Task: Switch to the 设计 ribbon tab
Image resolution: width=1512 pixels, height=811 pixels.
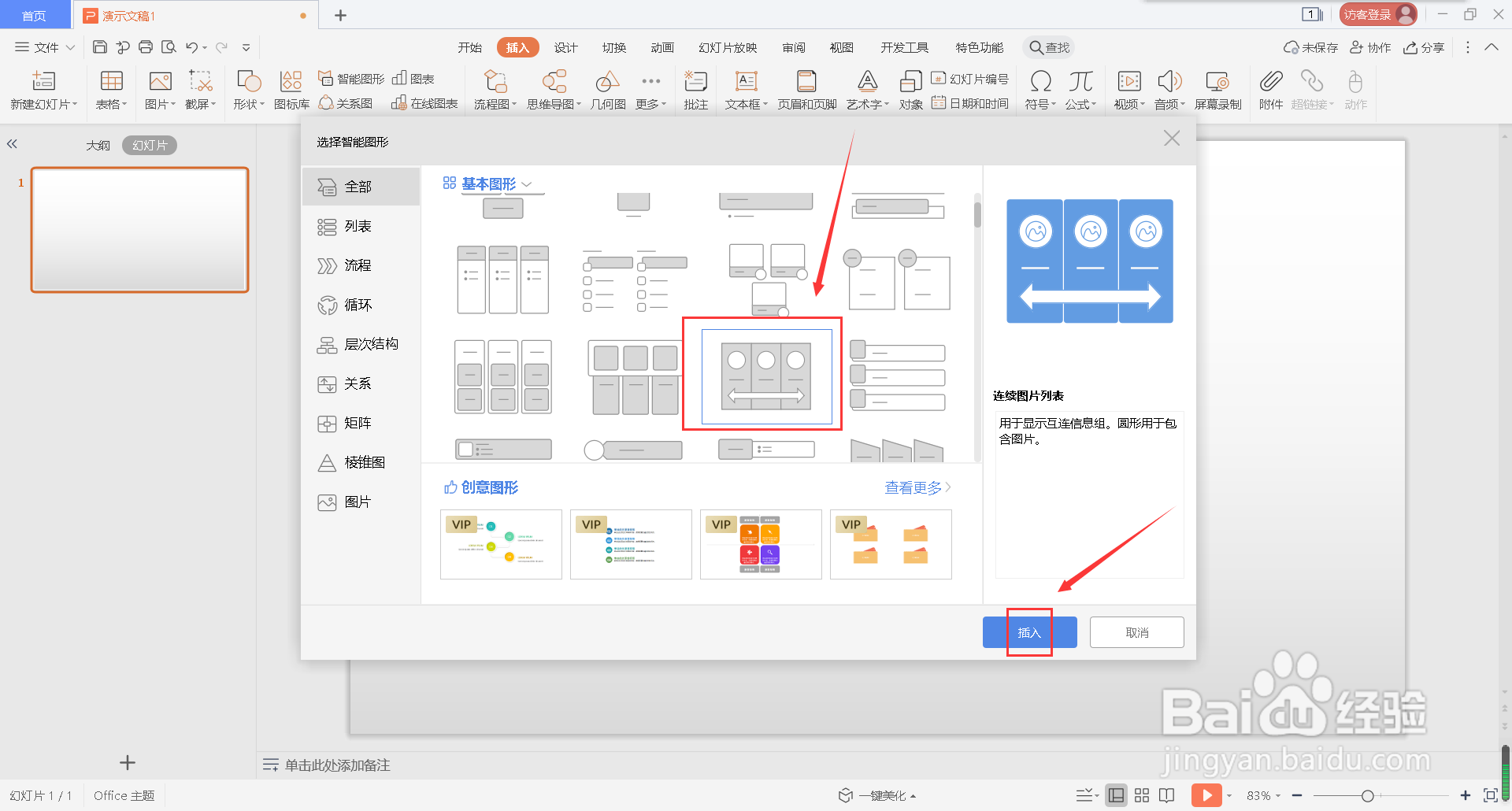Action: coord(565,47)
